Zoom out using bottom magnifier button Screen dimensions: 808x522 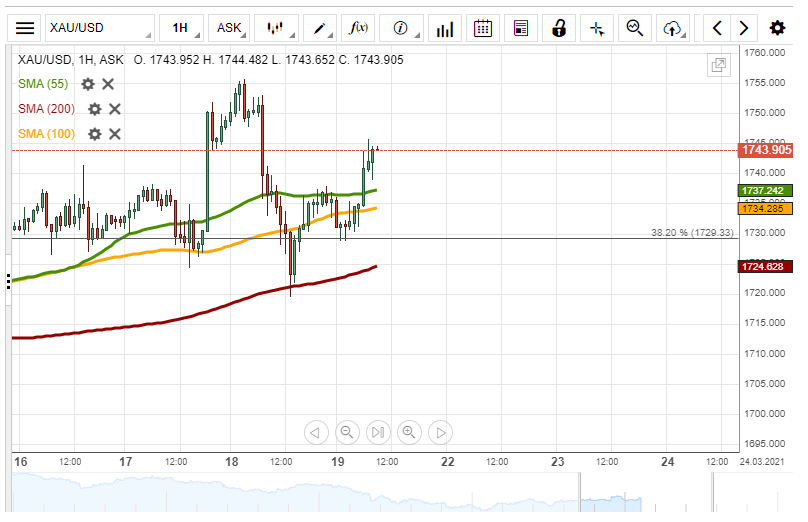346,432
